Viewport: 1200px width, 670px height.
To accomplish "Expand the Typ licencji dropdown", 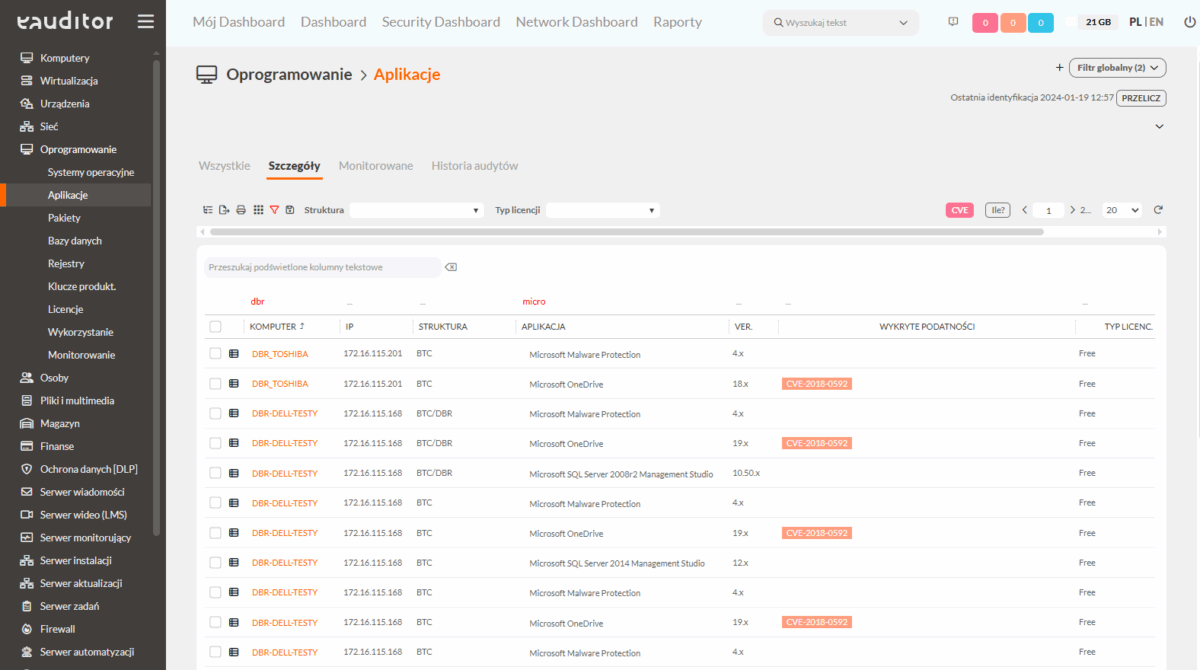I will pyautogui.click(x=602, y=210).
